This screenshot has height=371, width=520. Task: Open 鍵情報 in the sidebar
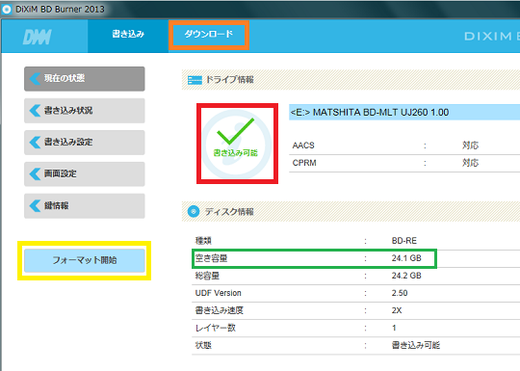click(x=84, y=206)
